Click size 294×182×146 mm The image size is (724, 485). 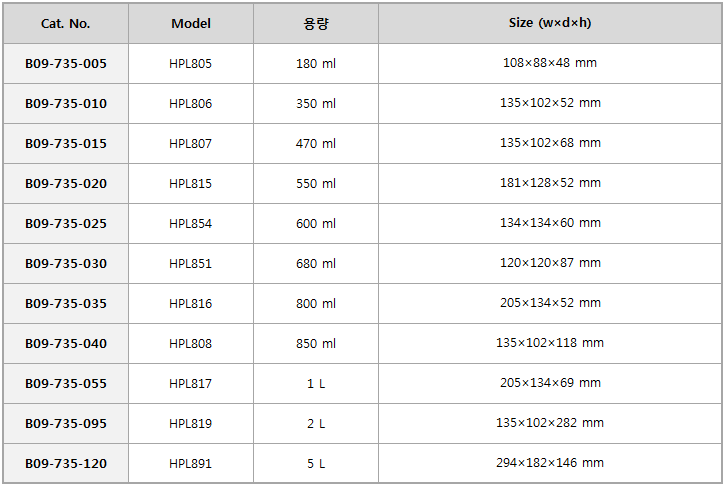pos(550,462)
